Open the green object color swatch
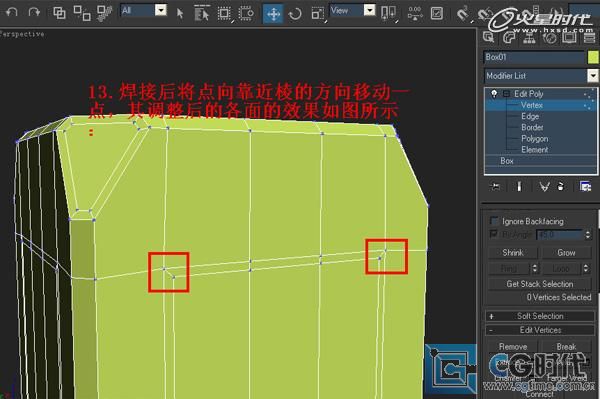Viewport: 600px width, 399px height. coord(593,57)
